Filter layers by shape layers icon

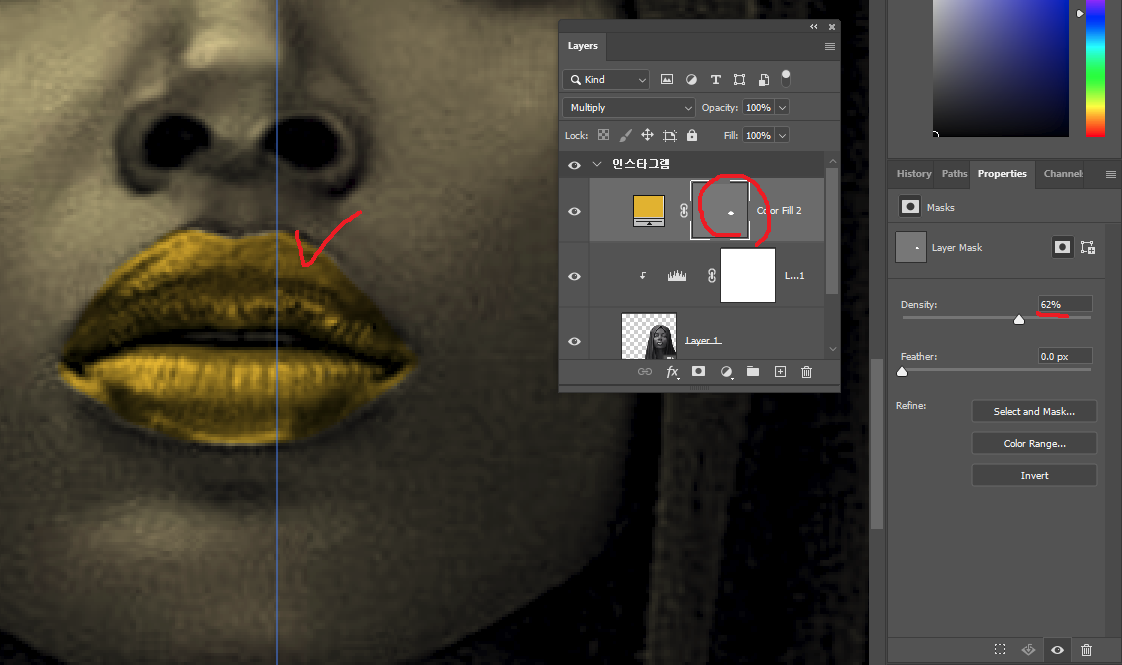click(739, 79)
